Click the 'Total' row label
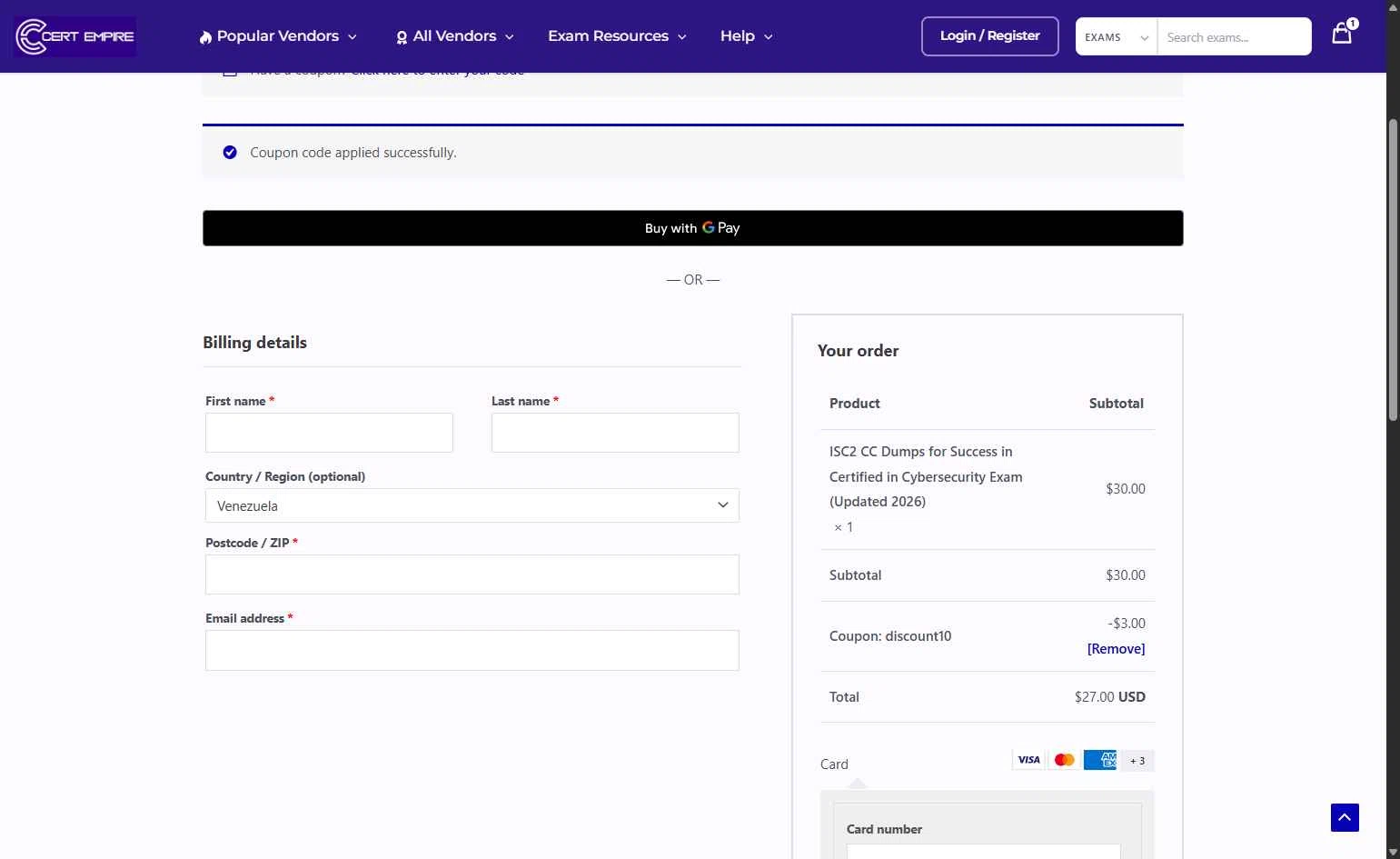Image resolution: width=1400 pixels, height=859 pixels. click(844, 697)
